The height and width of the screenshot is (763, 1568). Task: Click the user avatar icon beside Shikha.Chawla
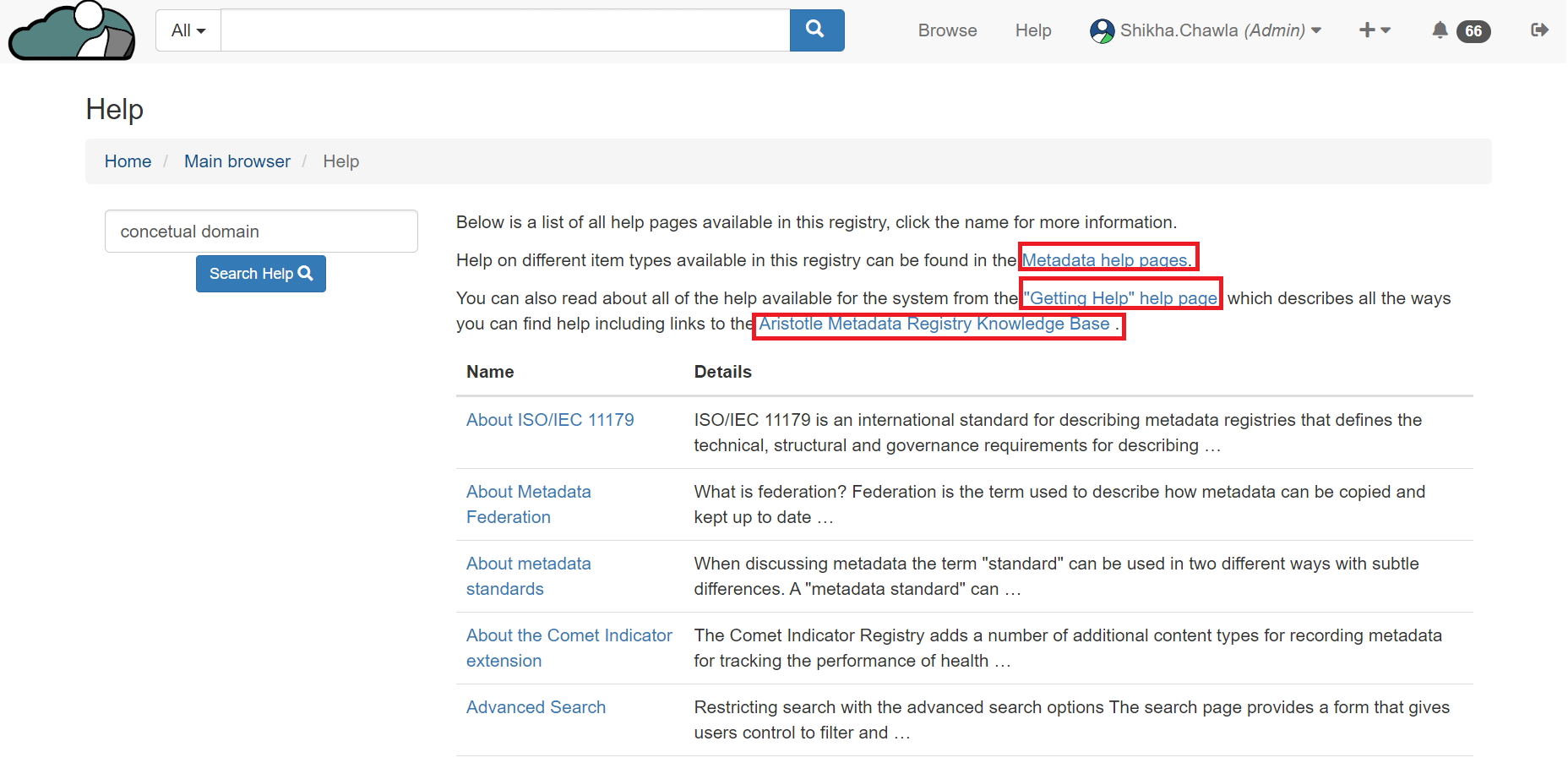pyautogui.click(x=1102, y=31)
